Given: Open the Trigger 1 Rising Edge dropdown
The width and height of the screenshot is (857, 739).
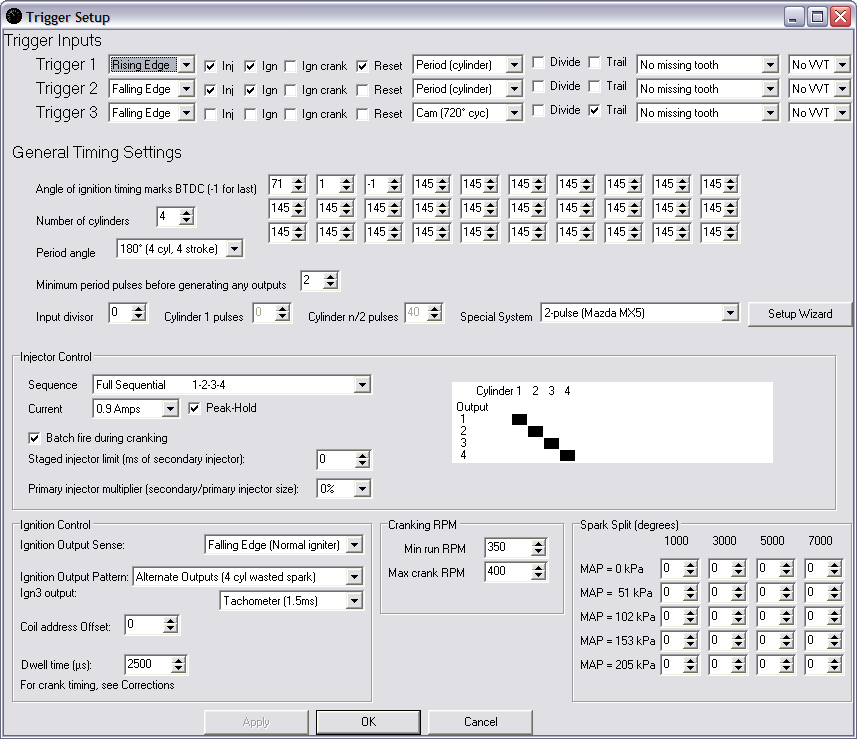Looking at the screenshot, I should pyautogui.click(x=185, y=65).
